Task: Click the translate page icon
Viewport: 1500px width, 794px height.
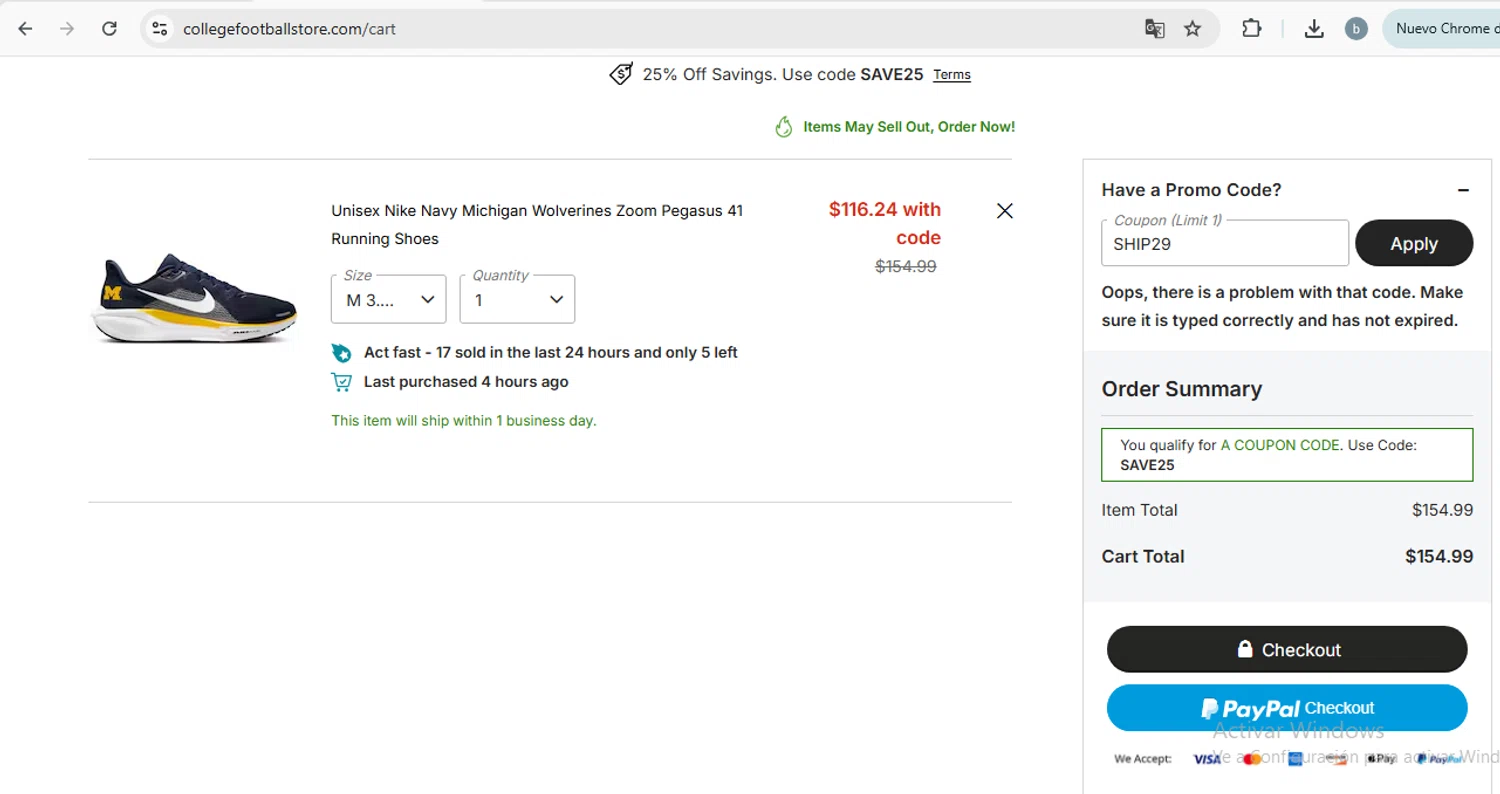Action: [1154, 29]
